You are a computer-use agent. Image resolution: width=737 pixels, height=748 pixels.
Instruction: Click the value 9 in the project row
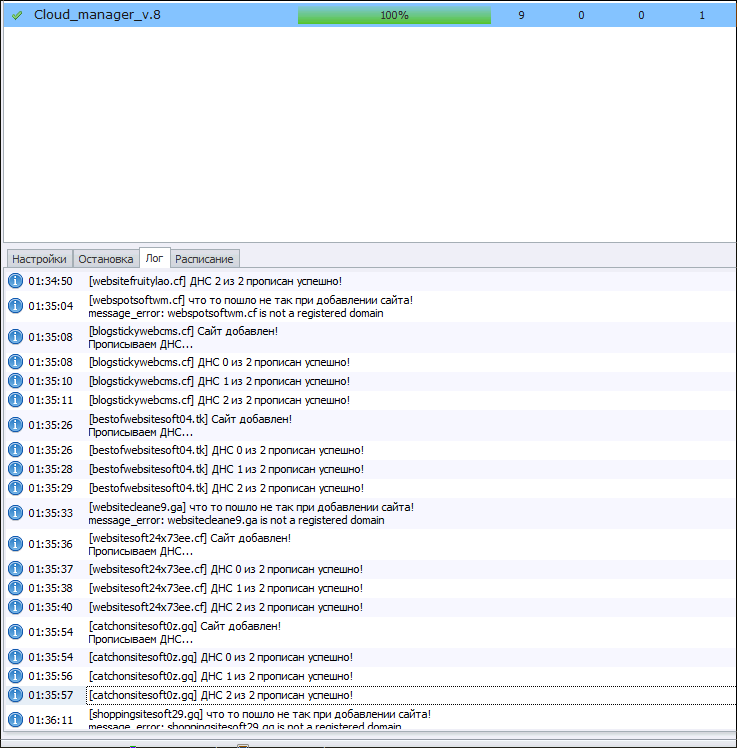click(521, 15)
